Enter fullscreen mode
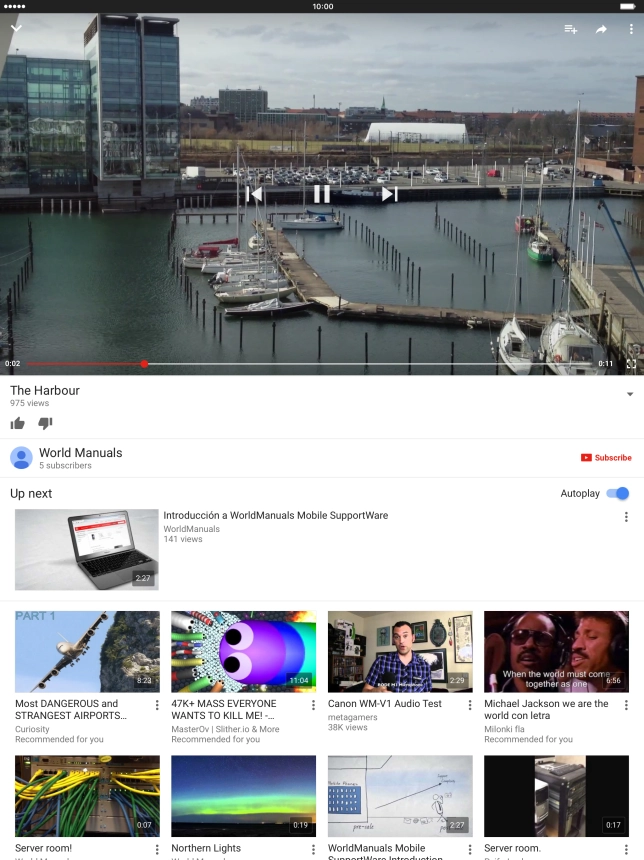 (x=631, y=364)
